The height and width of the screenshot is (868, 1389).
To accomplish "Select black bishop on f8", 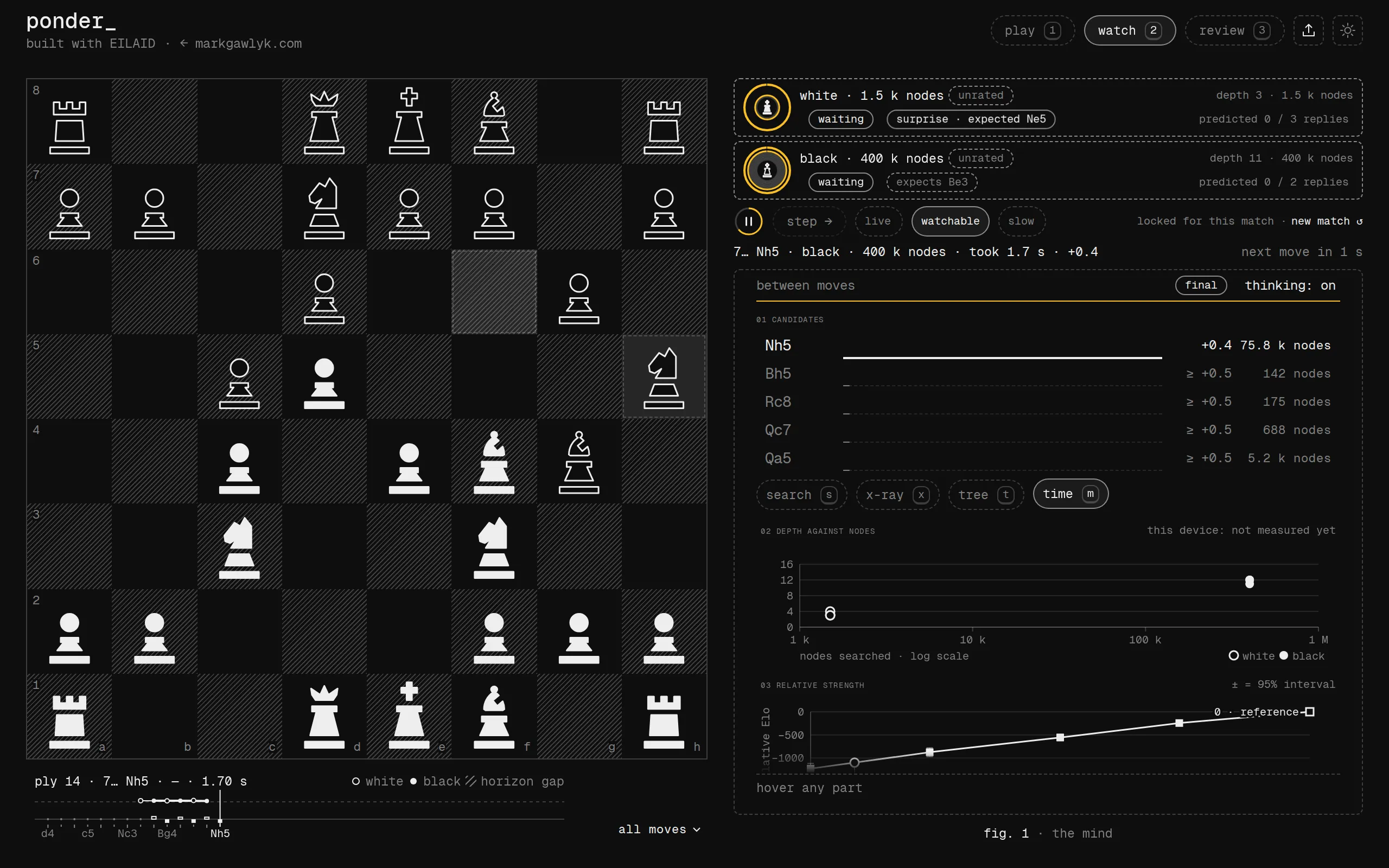I will click(x=494, y=122).
